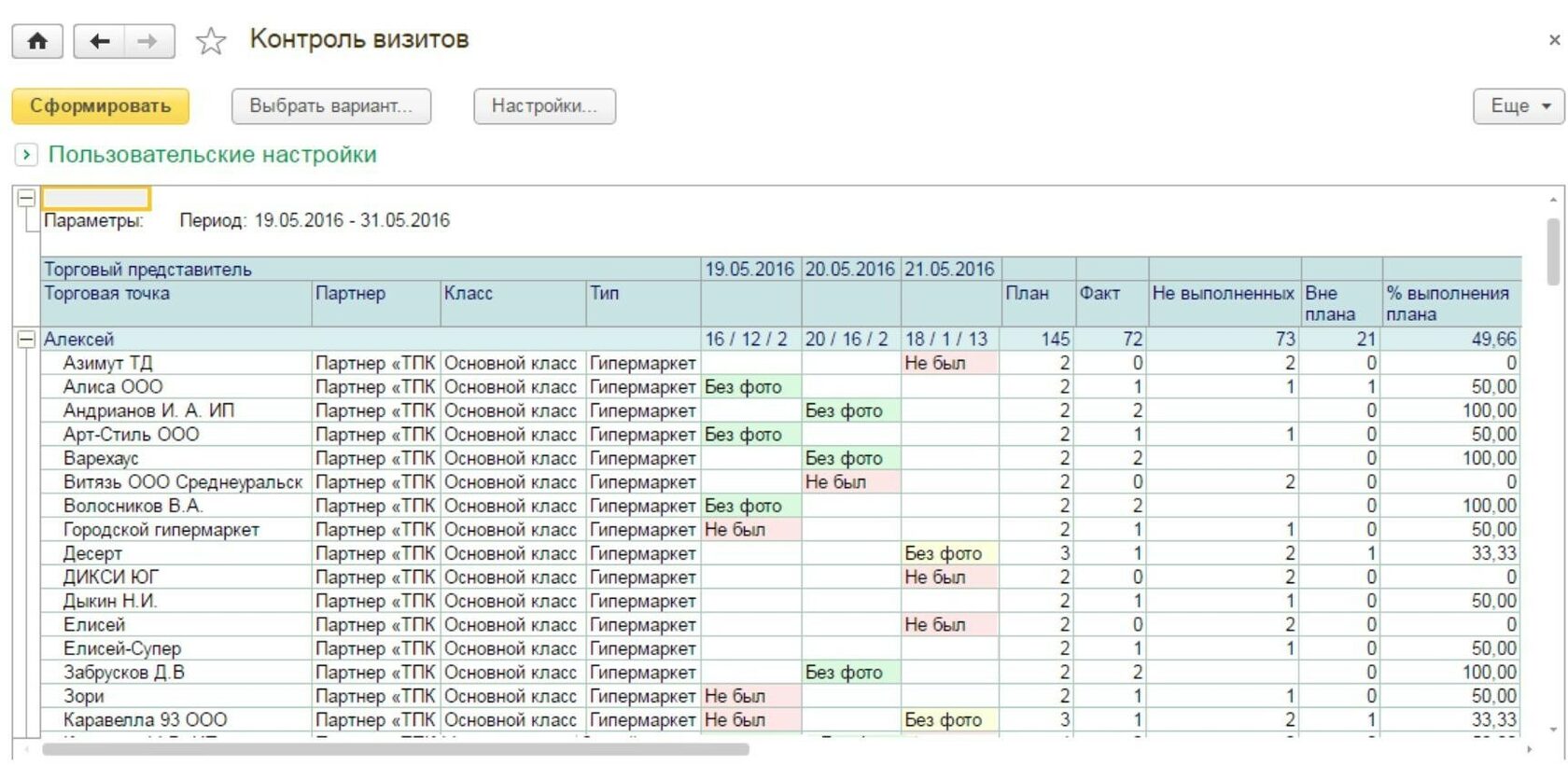Viewport: 1568px width, 765px height.
Task: Click scroll-up arrow of vertical scrollbar
Action: click(1553, 200)
